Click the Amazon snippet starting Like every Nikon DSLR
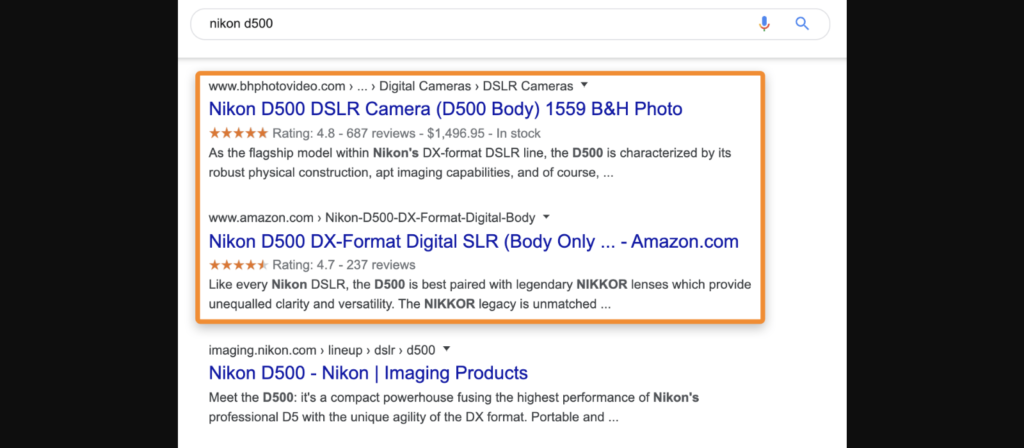 pyautogui.click(x=480, y=295)
